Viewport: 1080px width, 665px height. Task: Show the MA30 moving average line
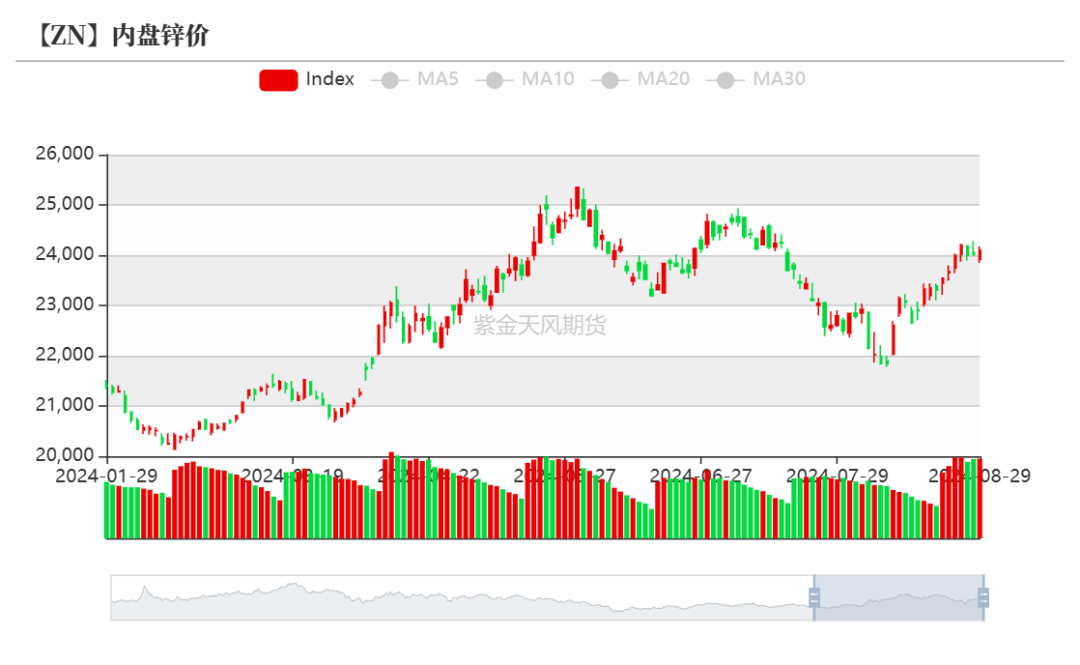(x=756, y=79)
